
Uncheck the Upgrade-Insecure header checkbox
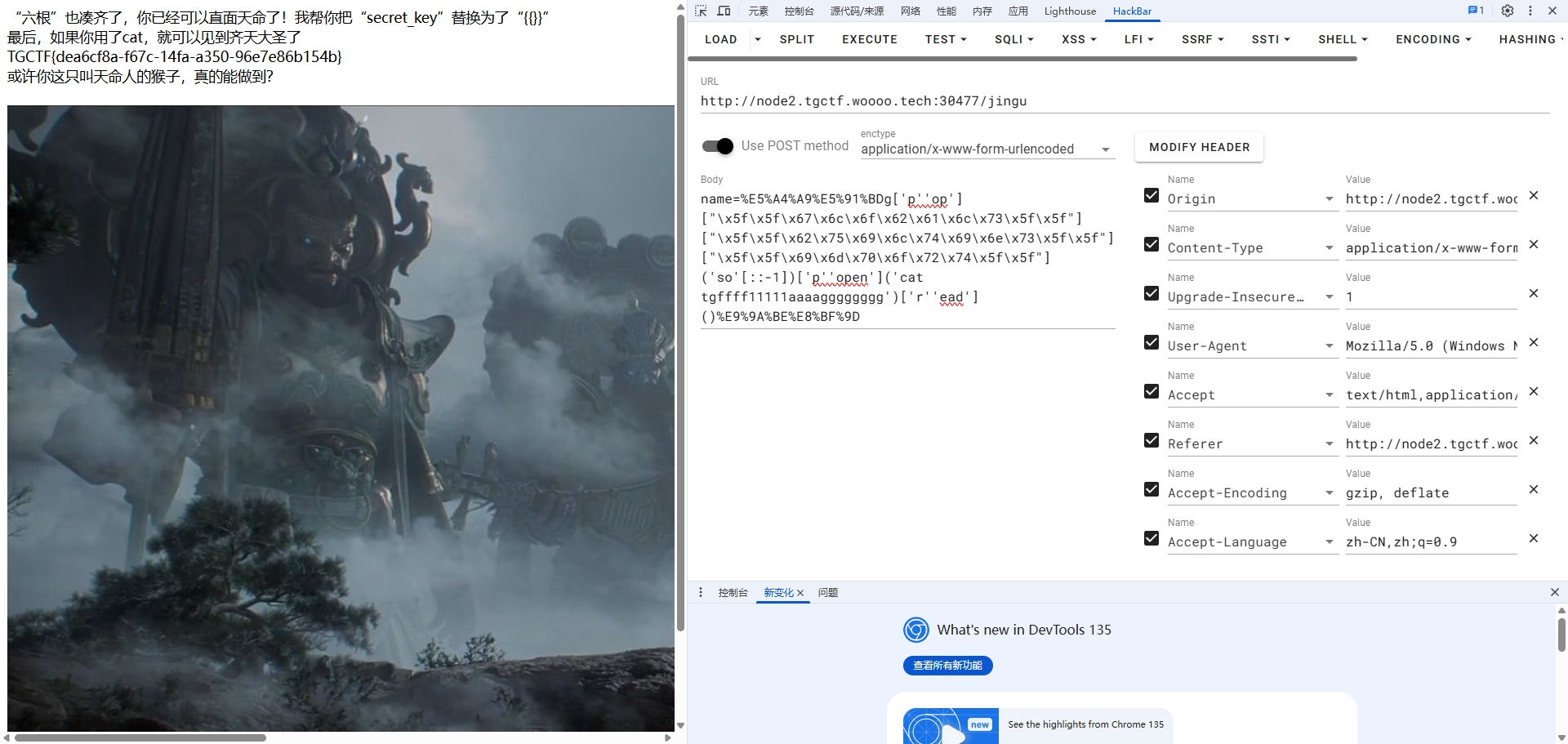(1151, 293)
